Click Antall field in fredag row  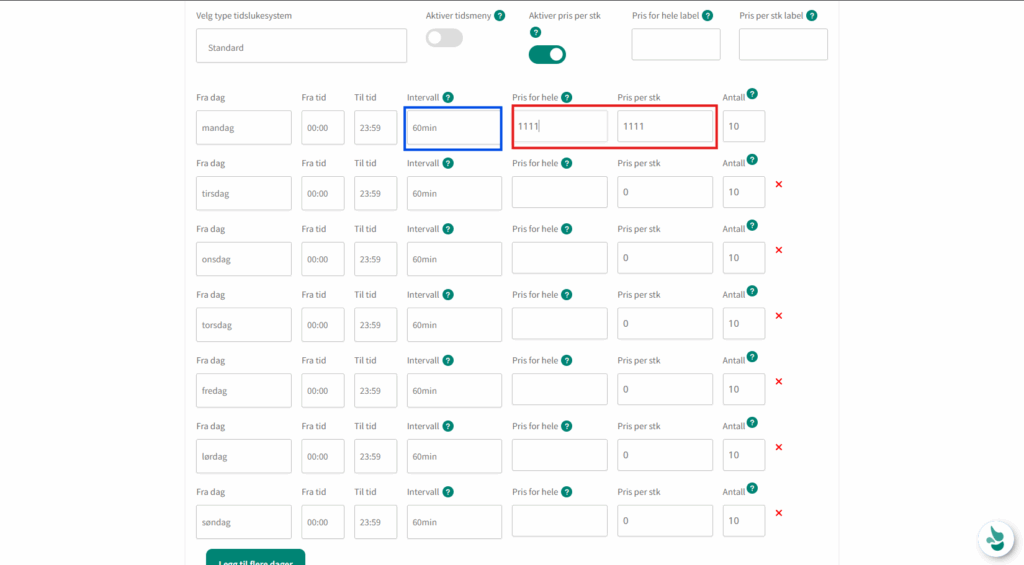[744, 390]
